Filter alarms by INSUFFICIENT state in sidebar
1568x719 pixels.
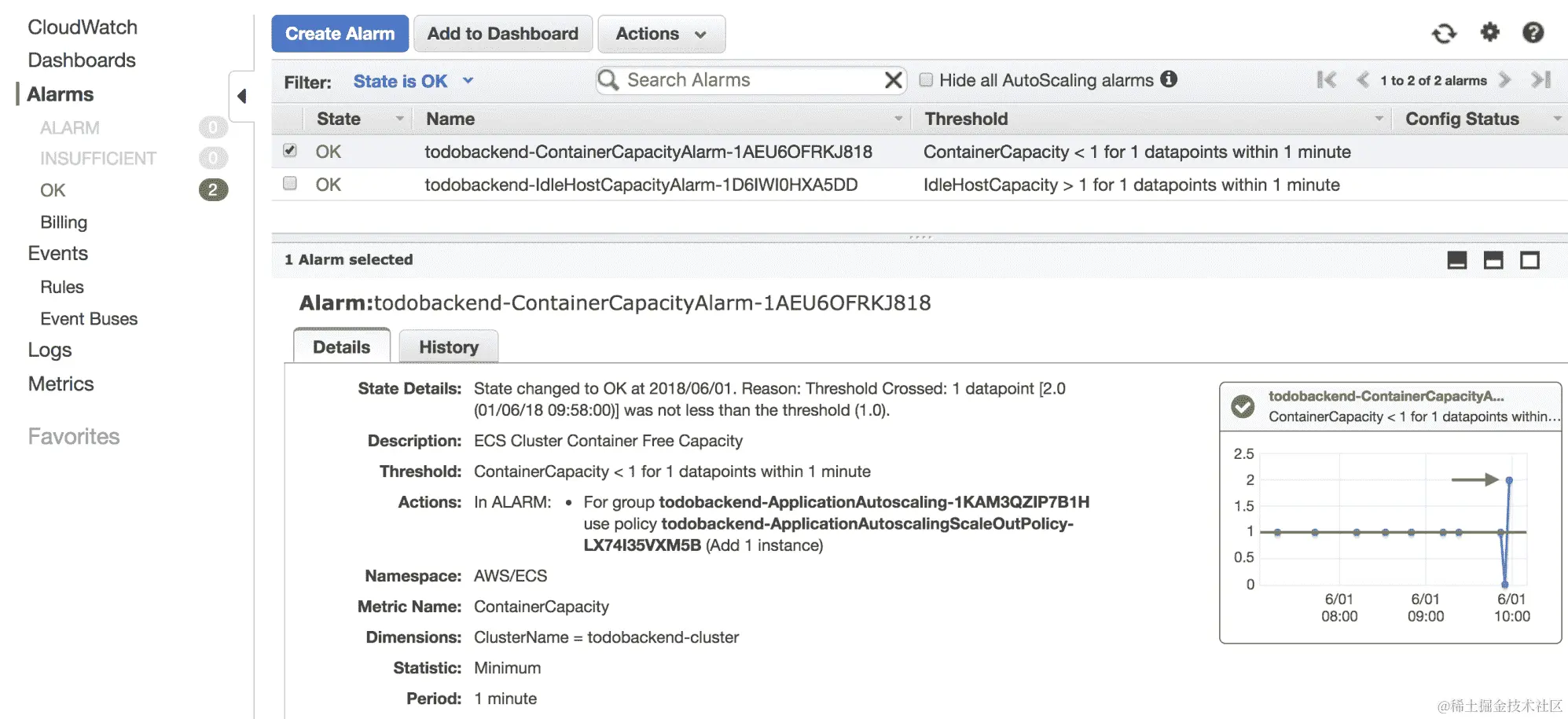[x=98, y=159]
